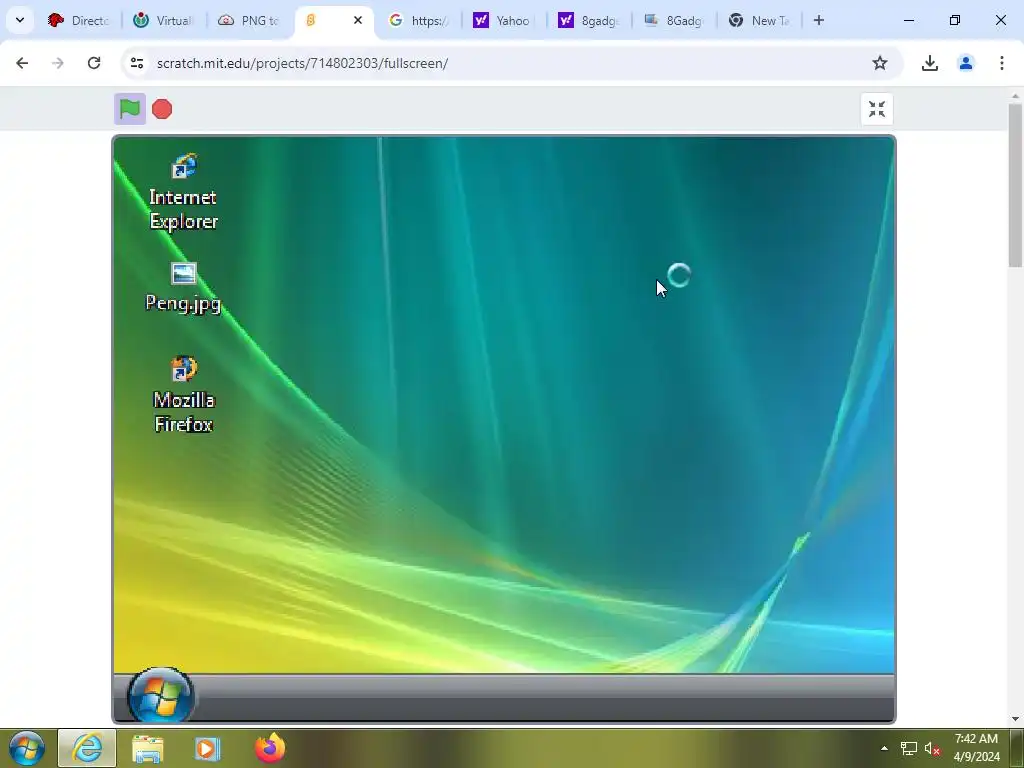The width and height of the screenshot is (1024, 768).
Task: Click the scrollbar down arrow
Action: pos(1015,719)
